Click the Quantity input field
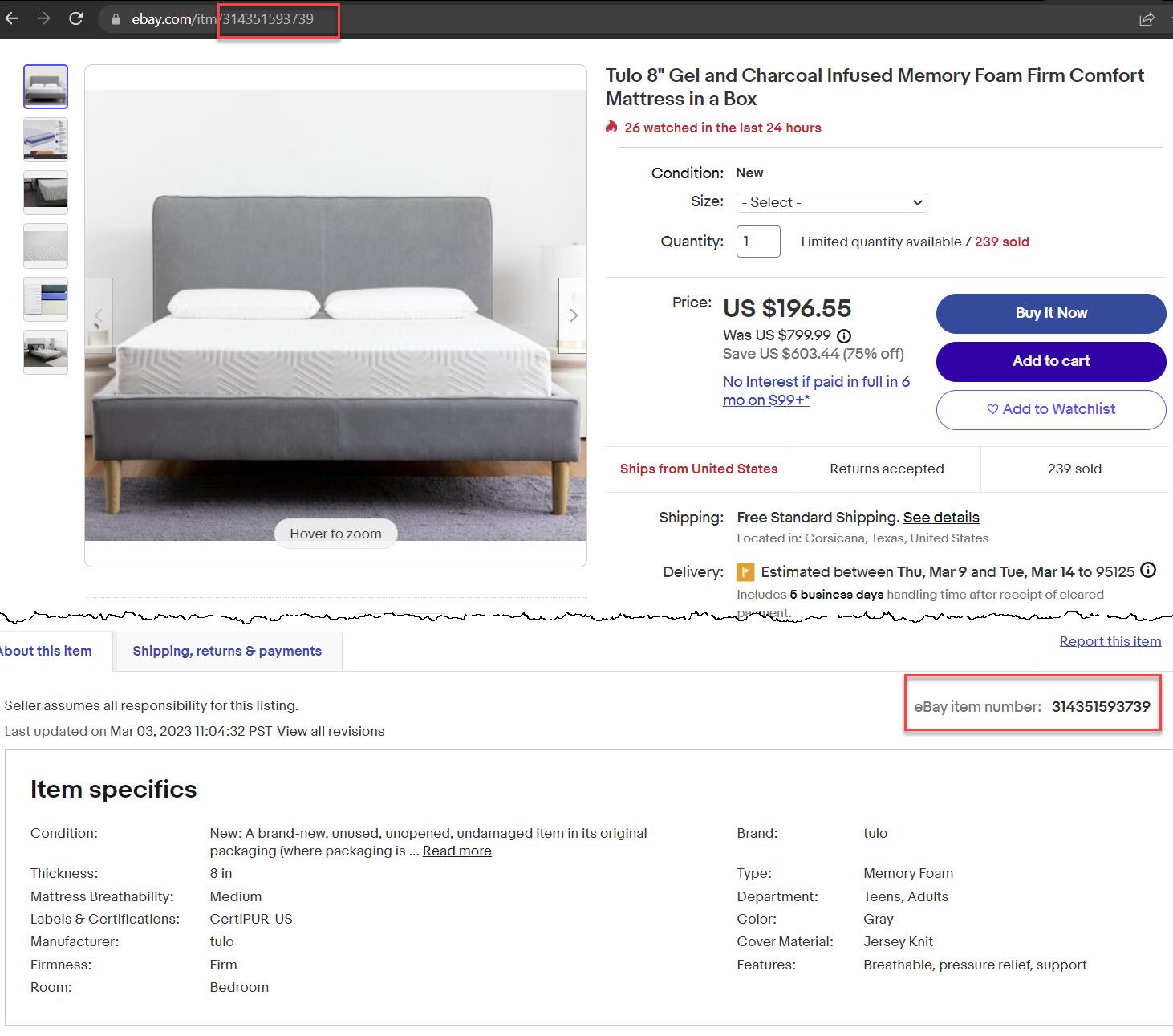1173x1036 pixels. click(x=758, y=242)
